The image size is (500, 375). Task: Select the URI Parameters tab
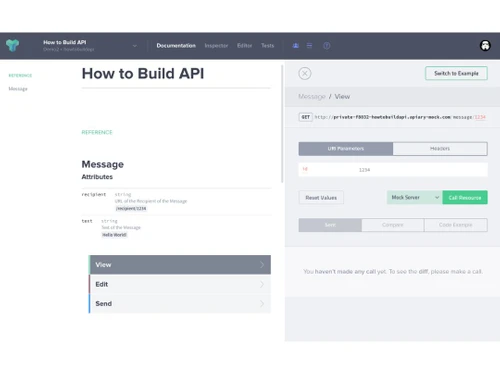click(x=346, y=149)
